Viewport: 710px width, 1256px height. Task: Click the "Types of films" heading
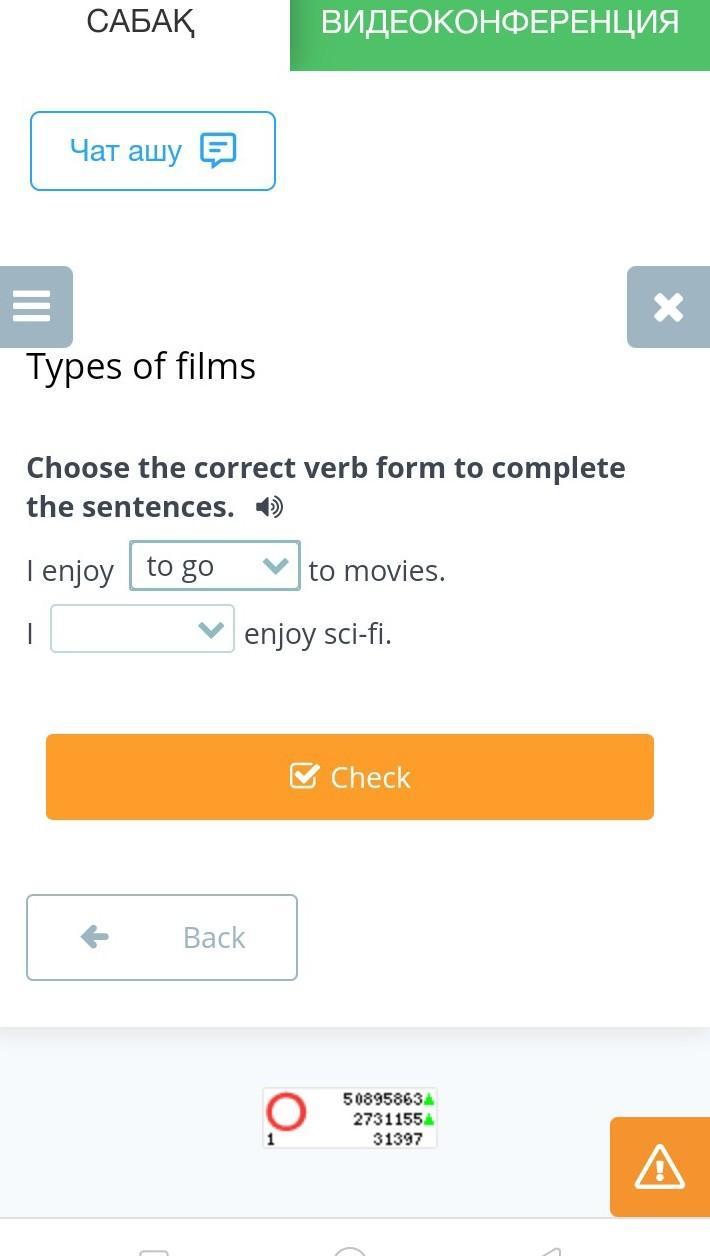point(141,367)
